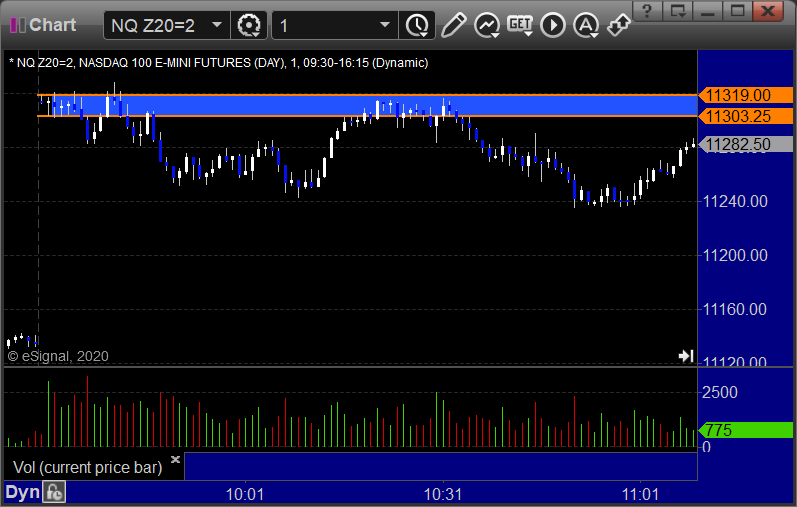Click the share/pop-out arrow icon
Screen dimensions: 797x507
(x=618, y=25)
